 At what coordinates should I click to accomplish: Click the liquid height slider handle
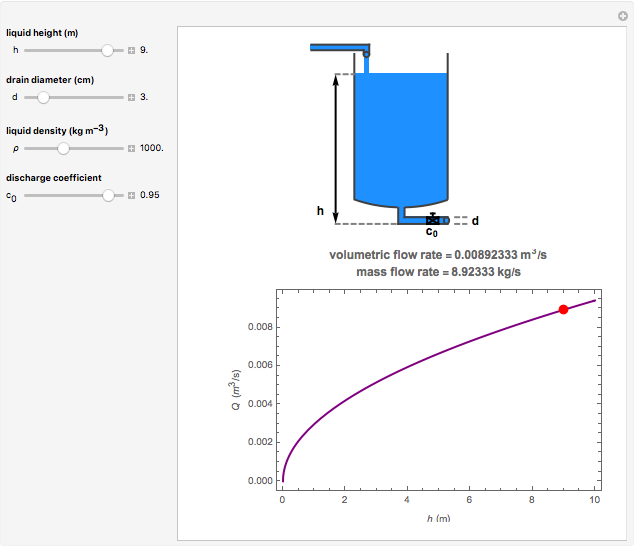click(107, 49)
